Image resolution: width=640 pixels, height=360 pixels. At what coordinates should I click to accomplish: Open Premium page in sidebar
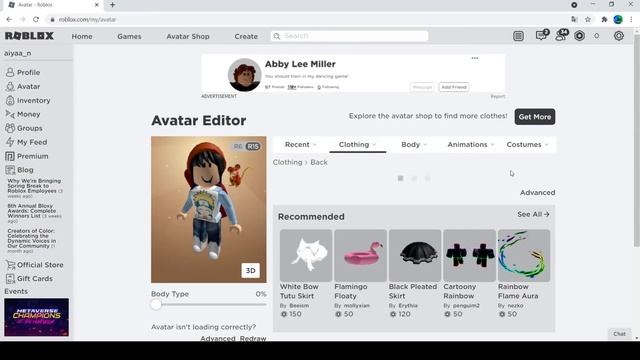pos(27,156)
